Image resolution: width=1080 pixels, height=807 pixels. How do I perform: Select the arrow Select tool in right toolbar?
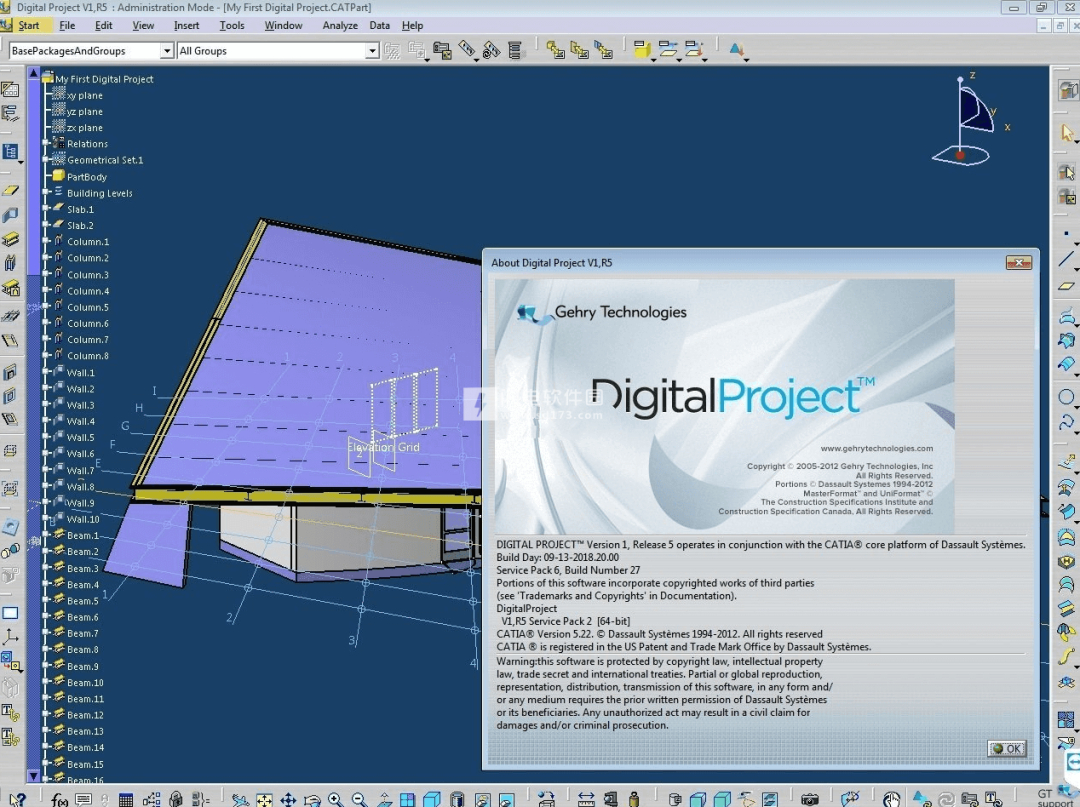[x=1067, y=132]
